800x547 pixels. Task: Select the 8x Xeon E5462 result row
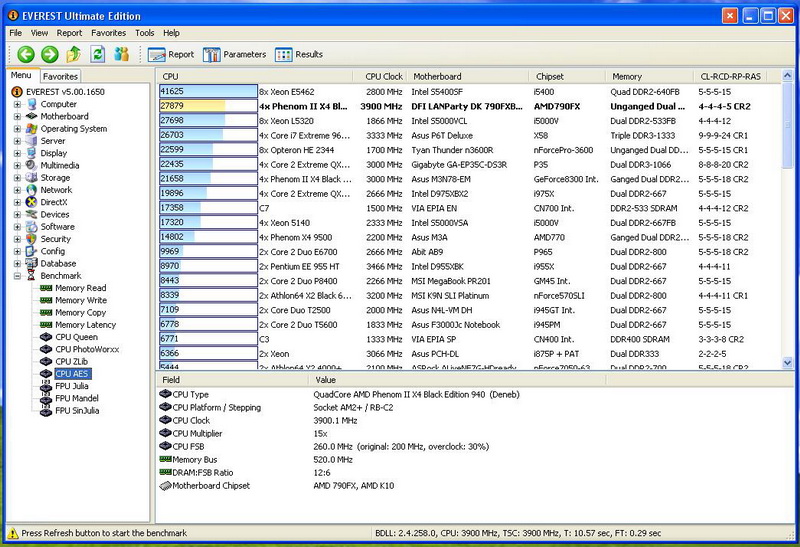[469, 92]
